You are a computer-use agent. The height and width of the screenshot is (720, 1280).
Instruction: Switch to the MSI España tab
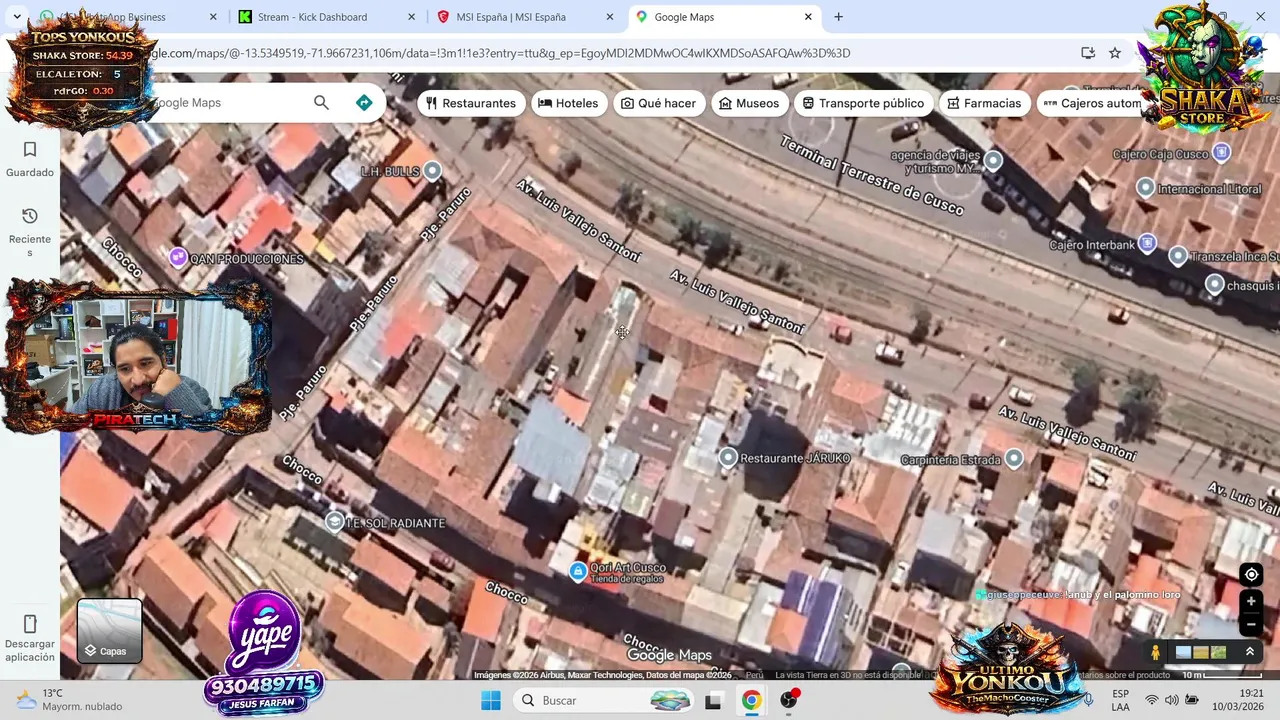click(523, 17)
